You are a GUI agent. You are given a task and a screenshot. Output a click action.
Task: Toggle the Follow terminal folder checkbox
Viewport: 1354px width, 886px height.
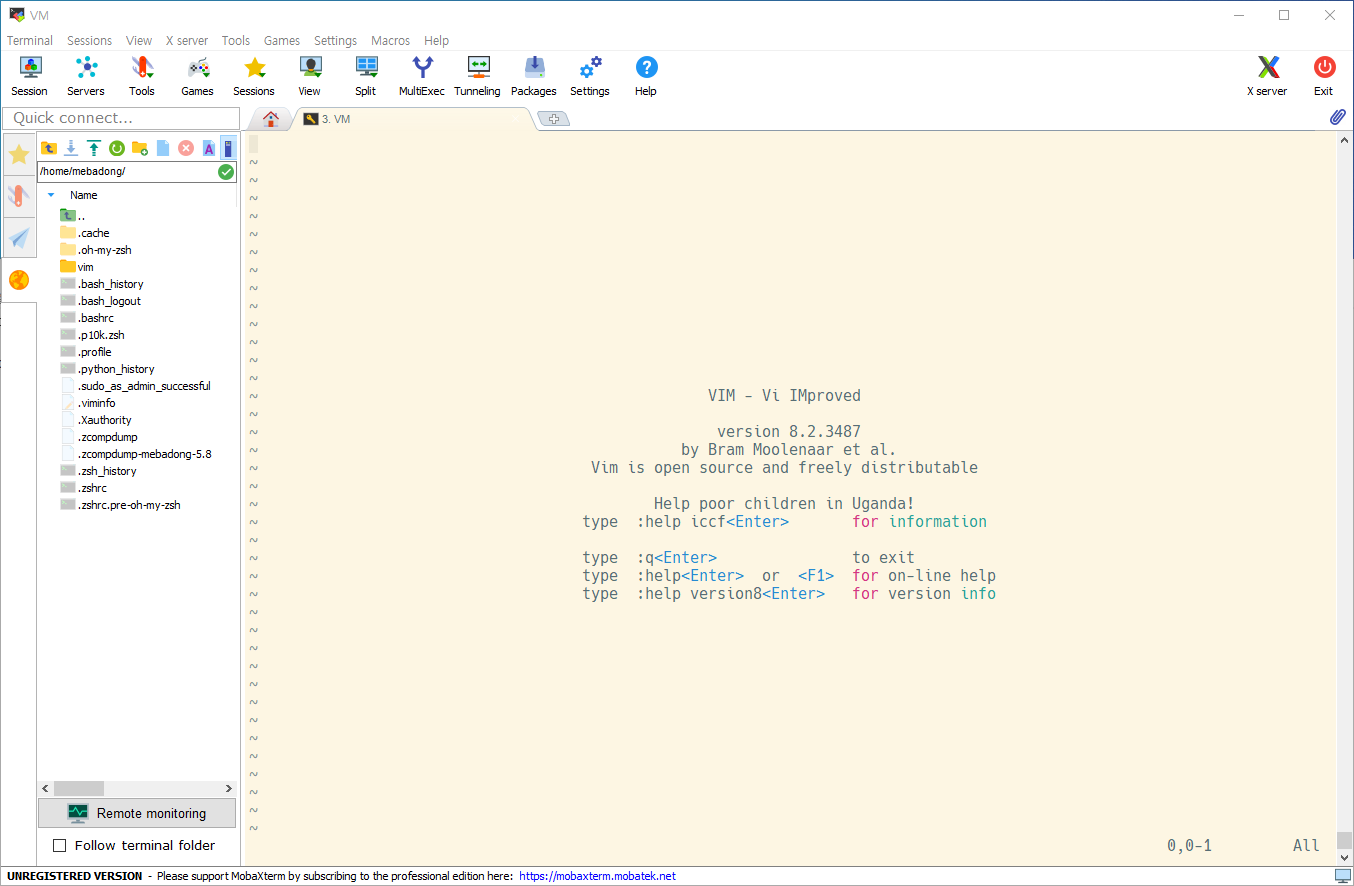point(59,845)
